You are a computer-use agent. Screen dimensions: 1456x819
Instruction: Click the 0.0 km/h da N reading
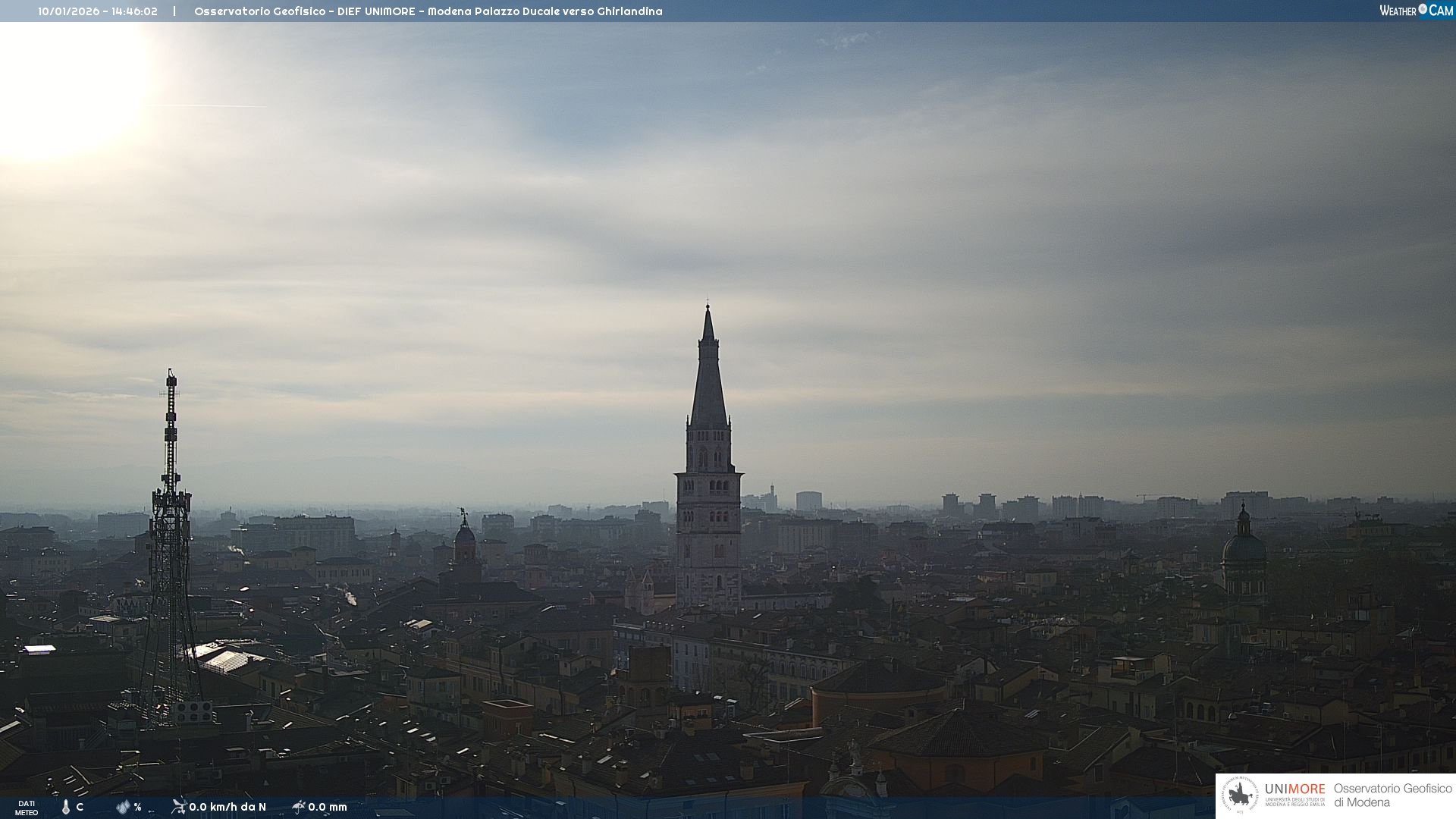point(227,807)
